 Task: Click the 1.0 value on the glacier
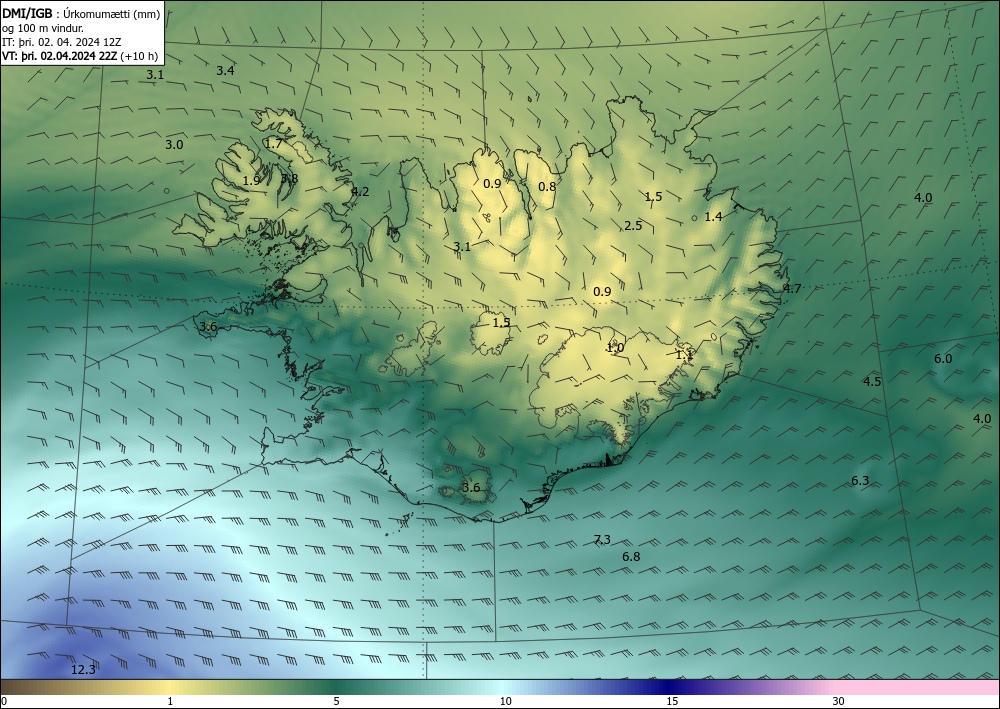[x=615, y=347]
